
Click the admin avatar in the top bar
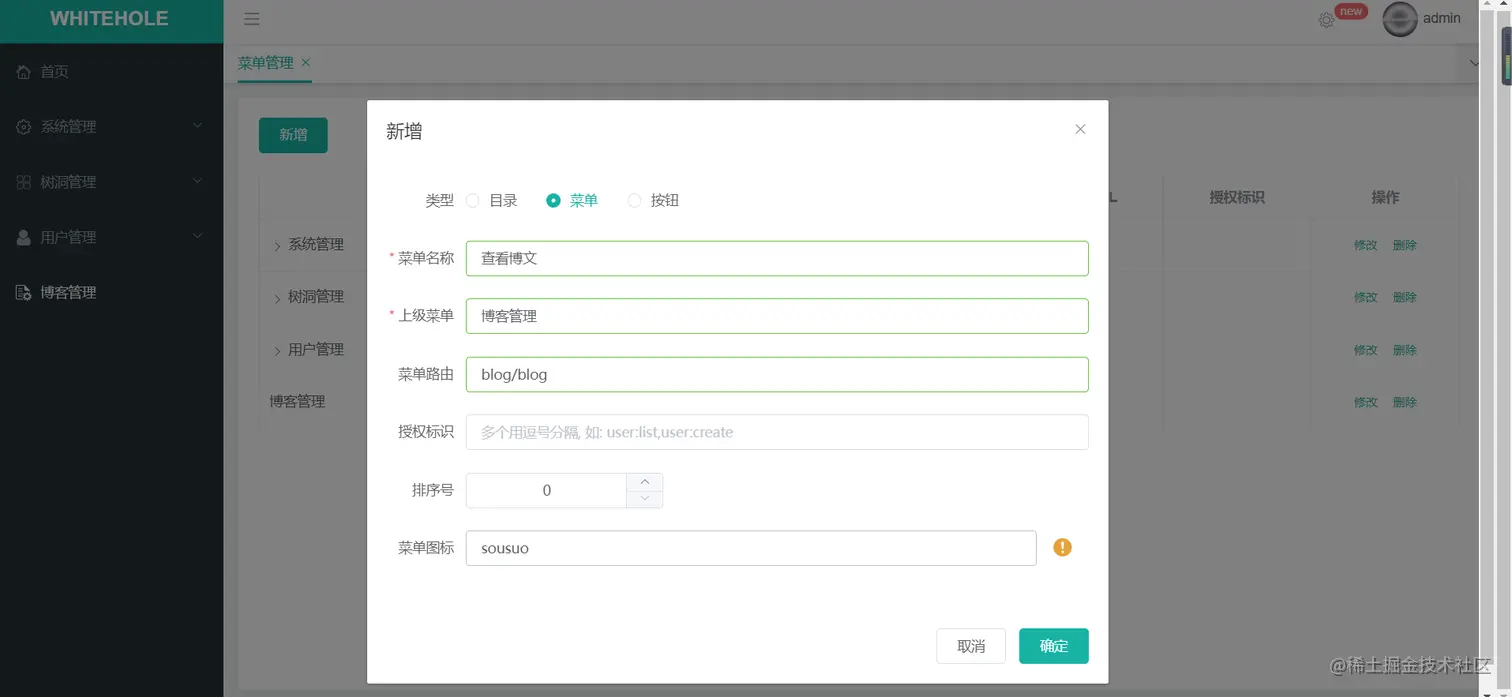point(1400,18)
